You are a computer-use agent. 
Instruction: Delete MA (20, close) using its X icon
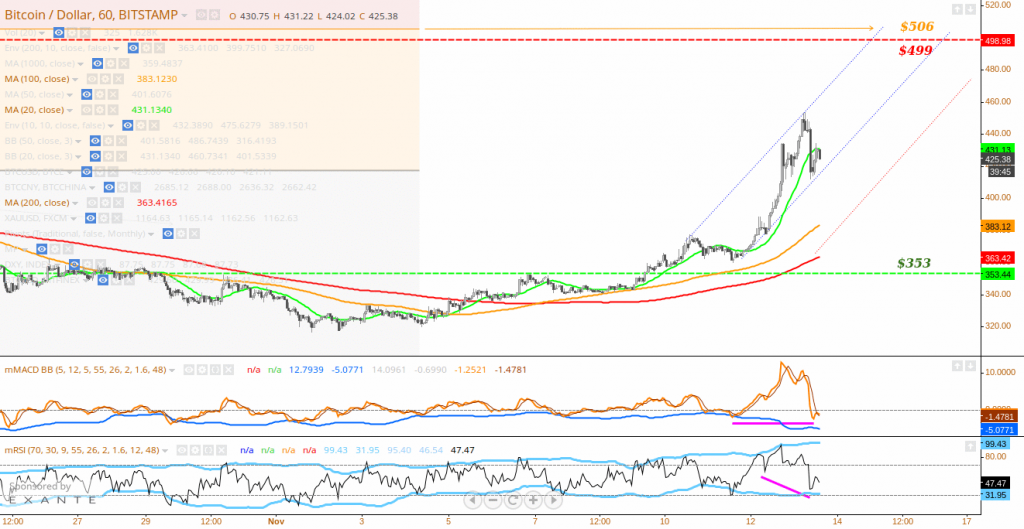113,110
